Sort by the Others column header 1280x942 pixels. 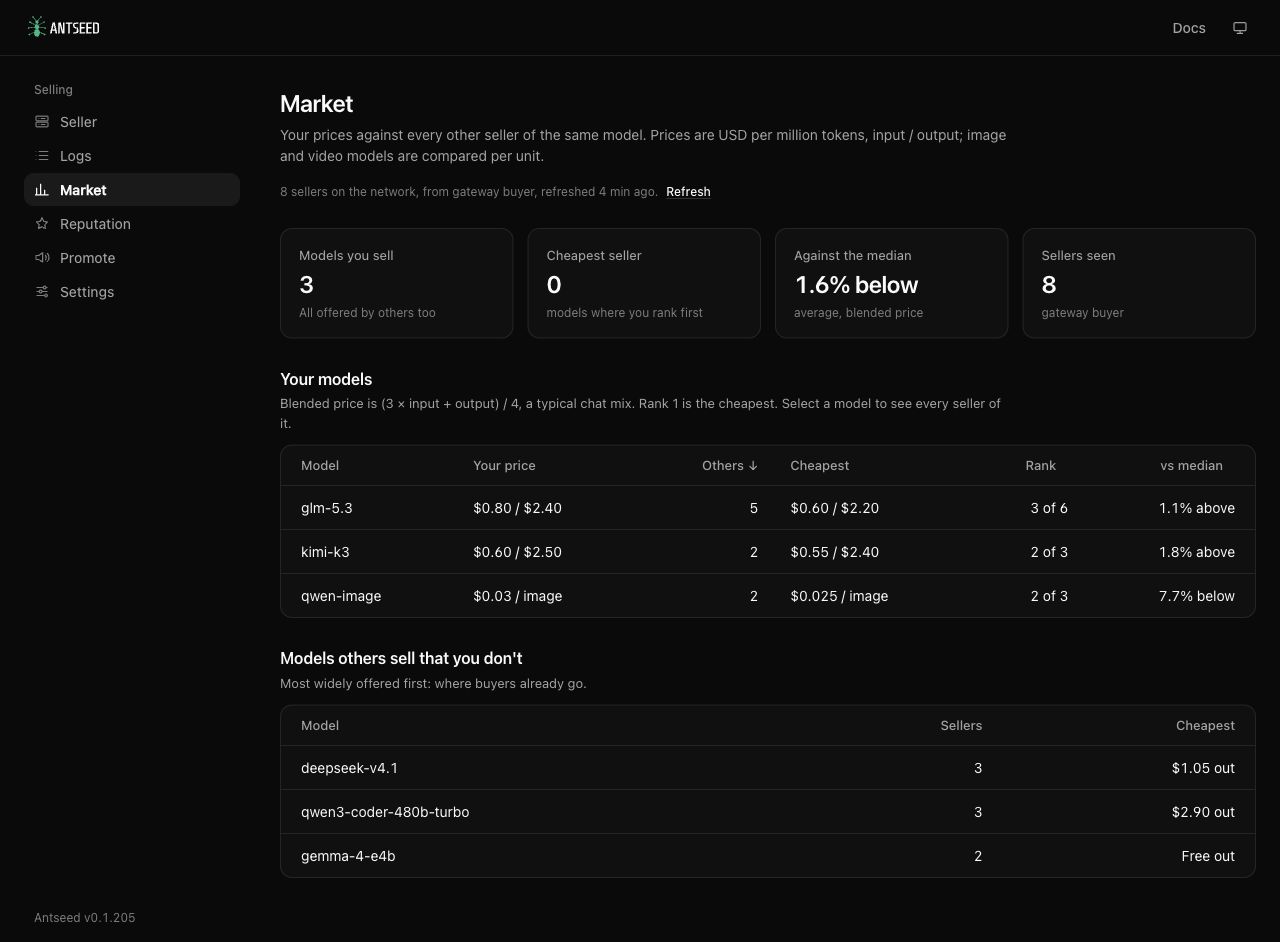[x=730, y=466]
